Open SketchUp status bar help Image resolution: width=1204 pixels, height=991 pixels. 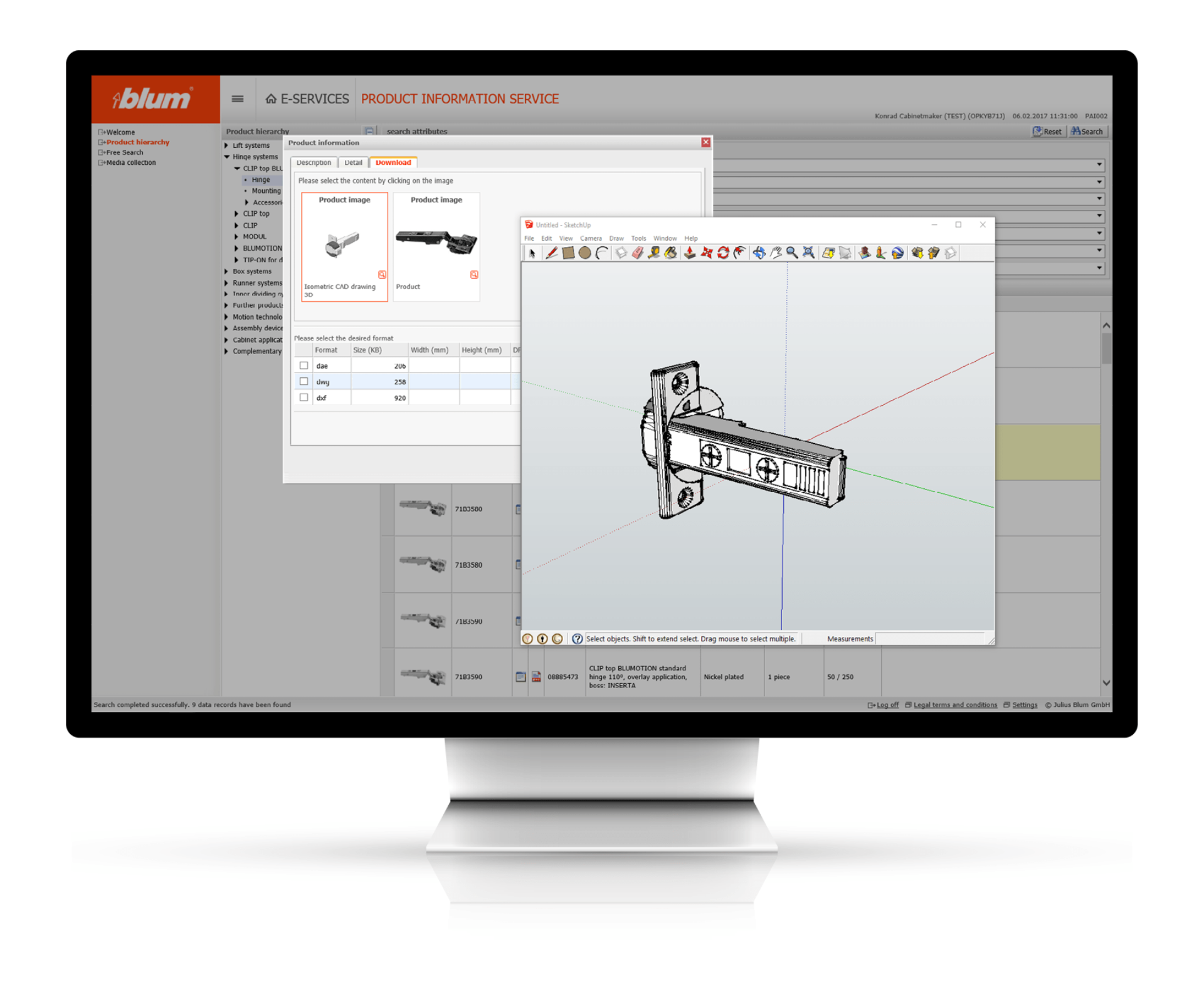coord(576,638)
